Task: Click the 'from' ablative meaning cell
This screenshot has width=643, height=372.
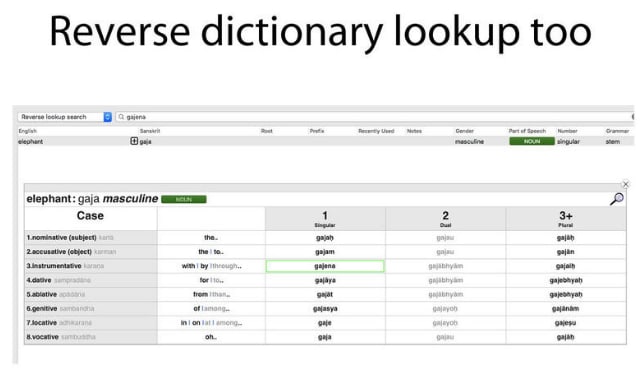Action: [x=211, y=294]
